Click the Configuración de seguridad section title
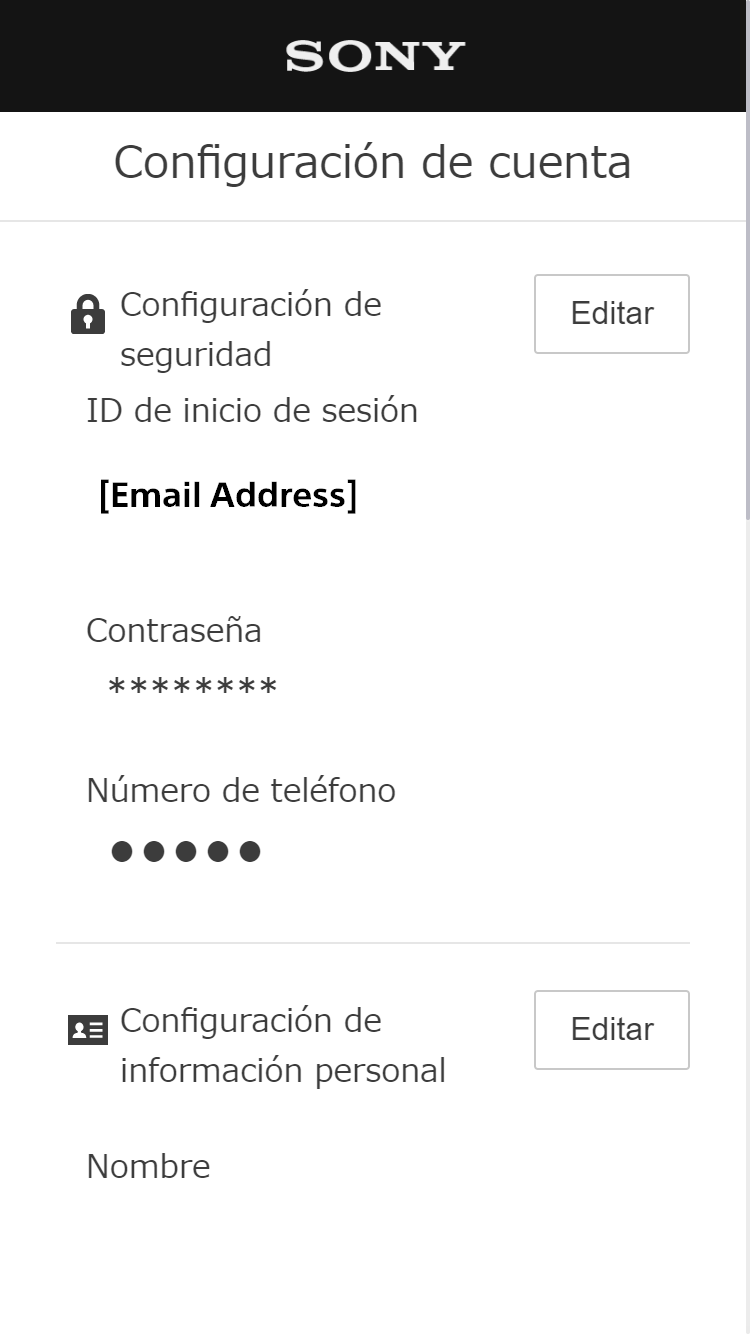 (250, 329)
